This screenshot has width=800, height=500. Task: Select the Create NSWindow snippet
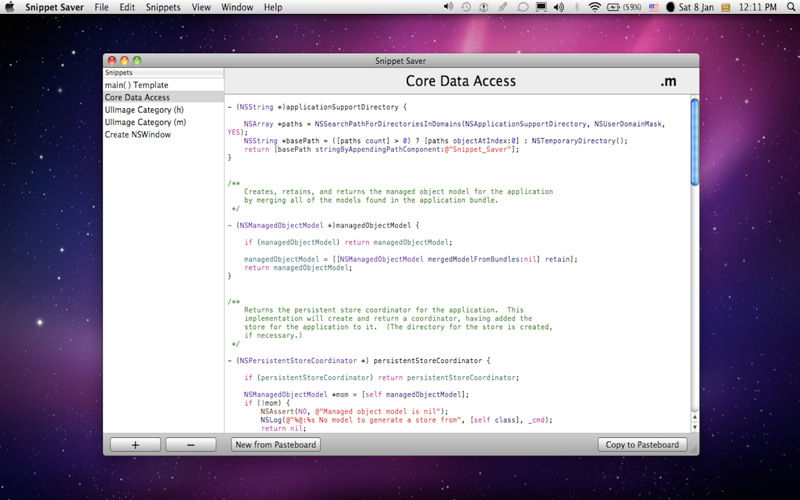163,134
